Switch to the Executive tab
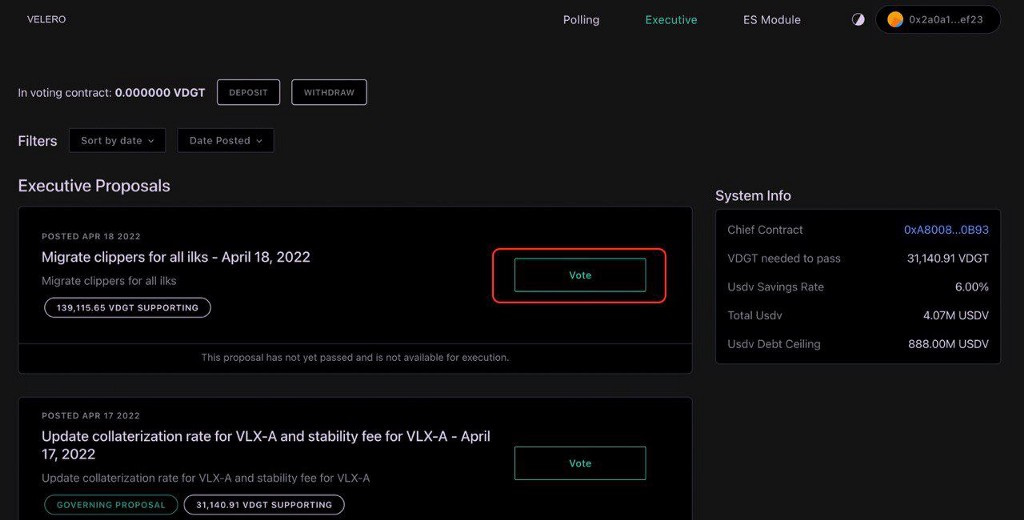Image resolution: width=1024 pixels, height=520 pixels. click(x=671, y=20)
